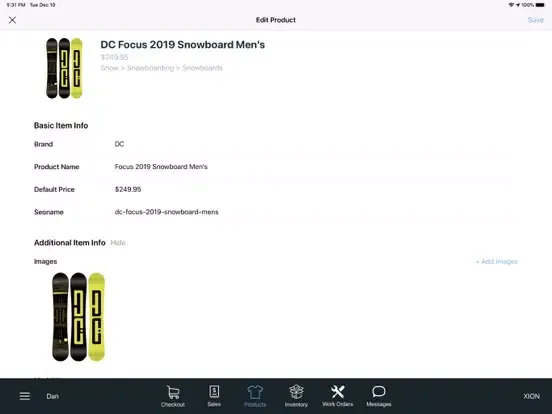Tap the user name Dan
Image resolution: width=552 pixels, height=414 pixels.
pyautogui.click(x=52, y=396)
